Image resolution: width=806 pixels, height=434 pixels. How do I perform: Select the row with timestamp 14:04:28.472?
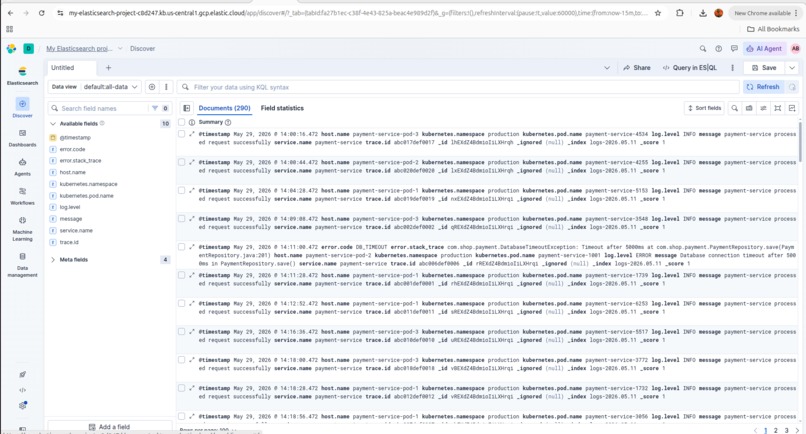coord(181,190)
